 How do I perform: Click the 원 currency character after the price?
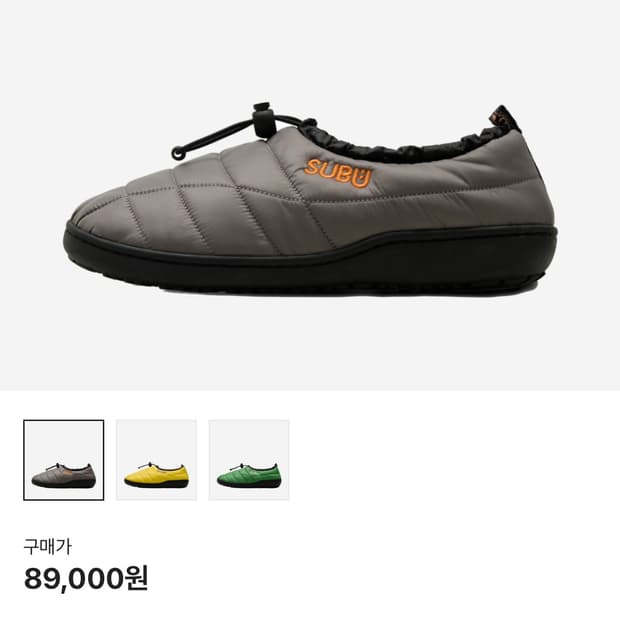137,578
